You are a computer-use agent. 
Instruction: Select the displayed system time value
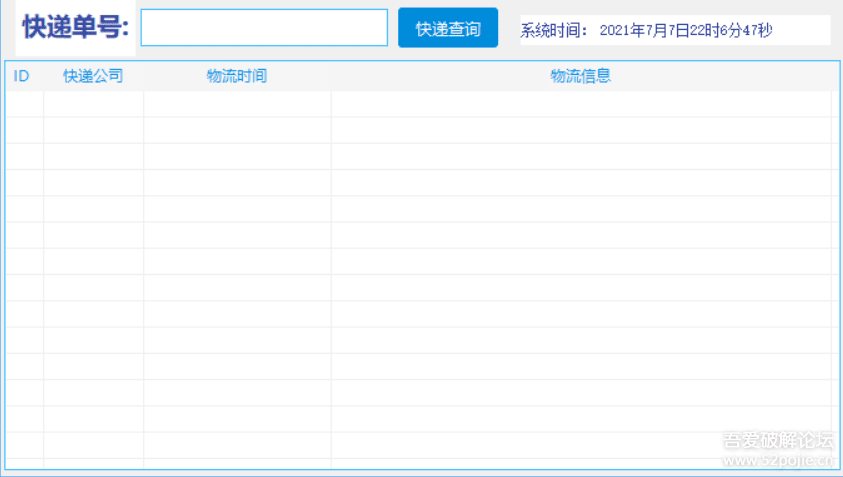pos(686,30)
